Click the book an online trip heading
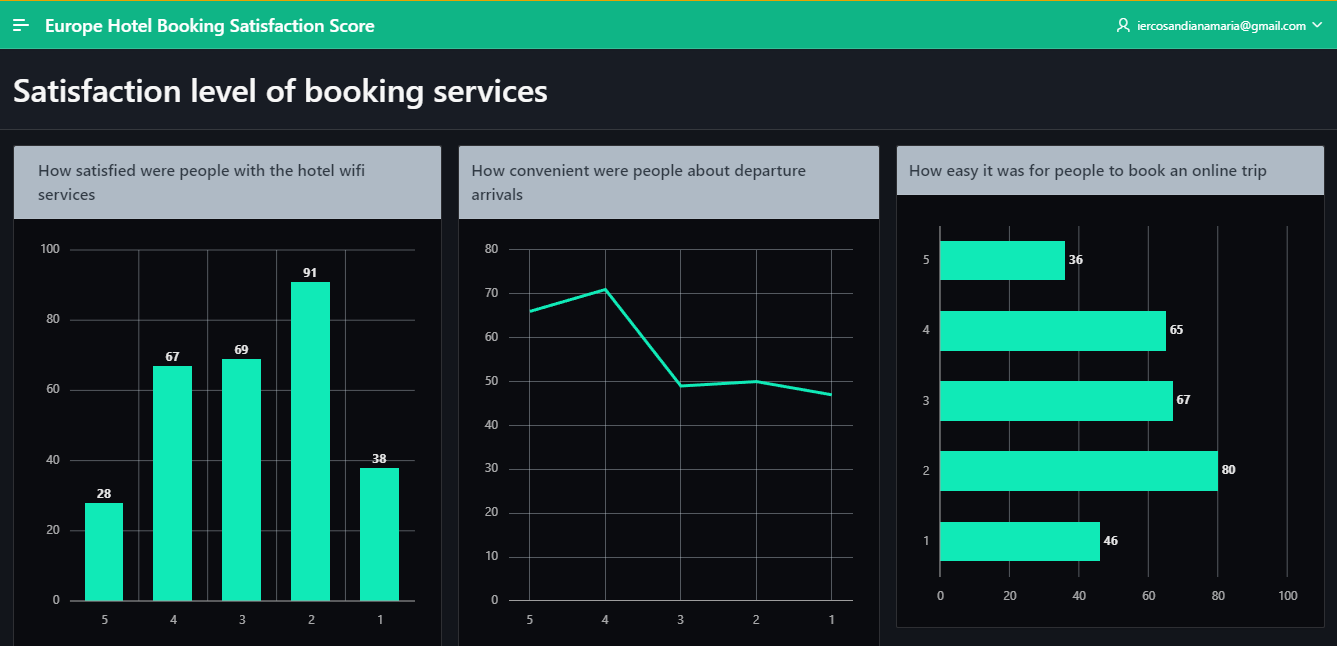The image size is (1337, 646). click(1087, 171)
